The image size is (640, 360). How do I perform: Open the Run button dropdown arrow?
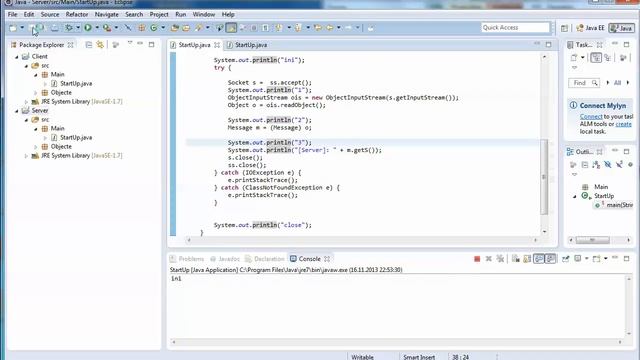pos(97,28)
